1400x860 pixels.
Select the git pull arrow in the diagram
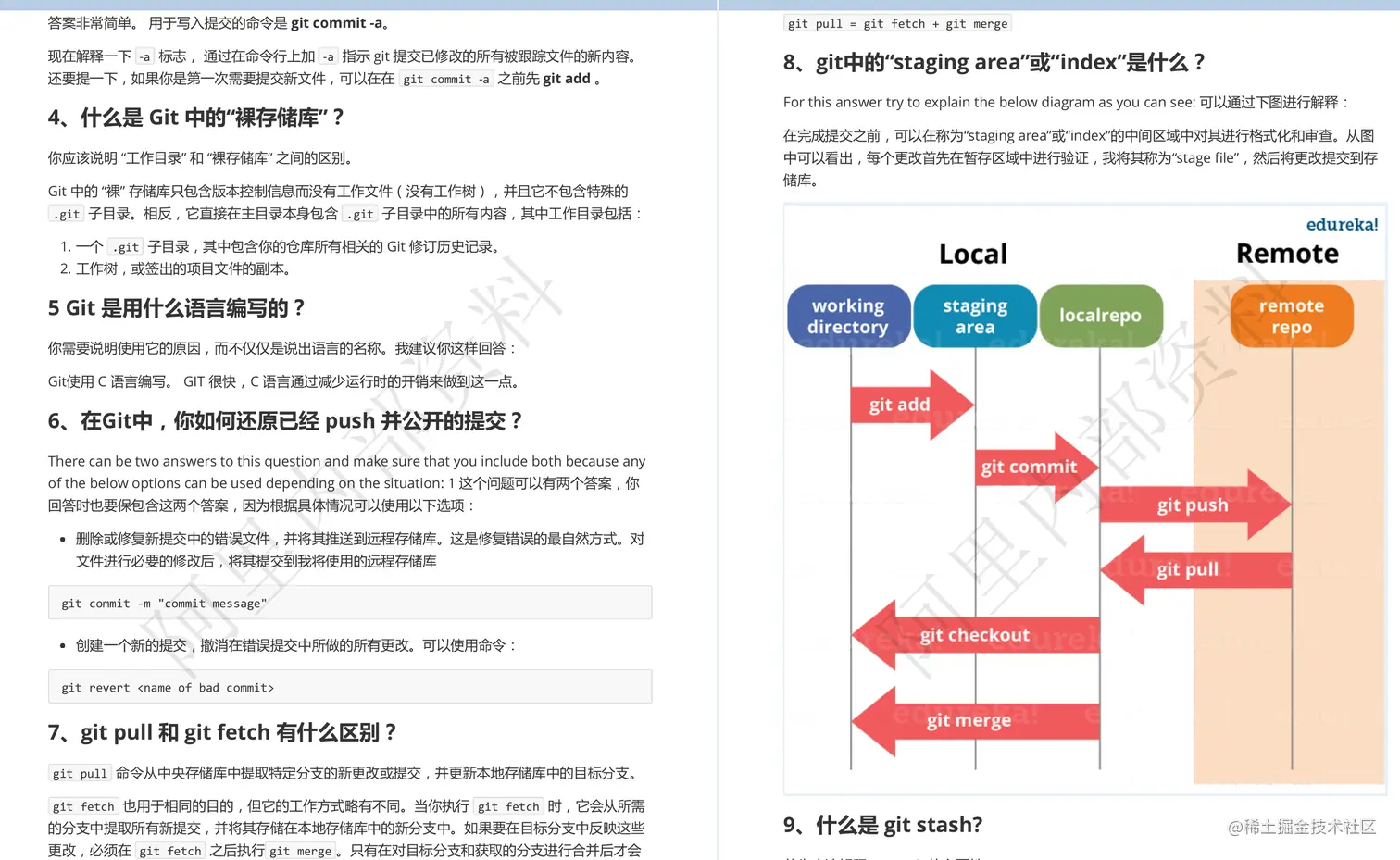coord(1188,569)
